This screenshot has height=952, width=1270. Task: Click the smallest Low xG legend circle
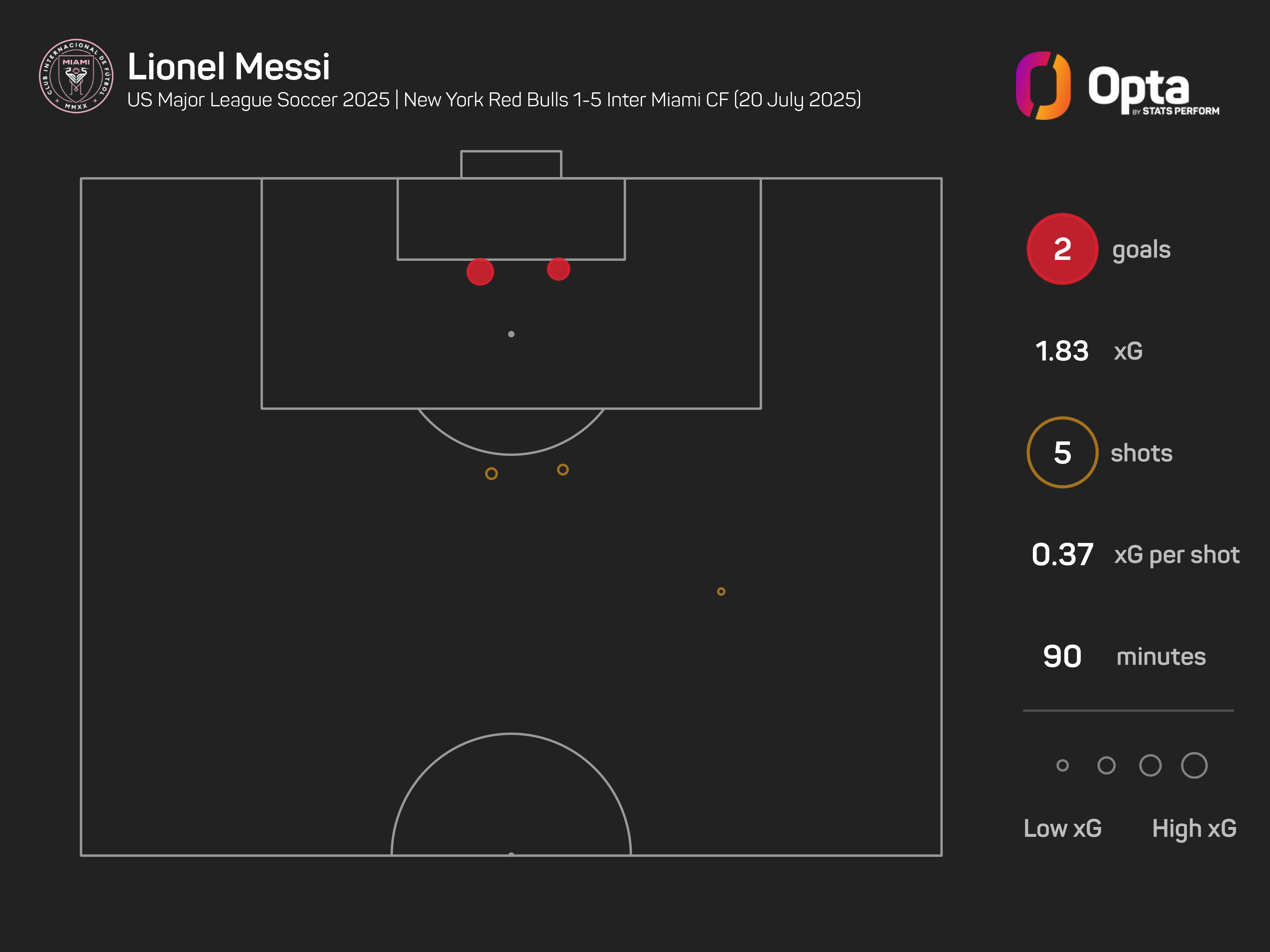tap(1062, 765)
